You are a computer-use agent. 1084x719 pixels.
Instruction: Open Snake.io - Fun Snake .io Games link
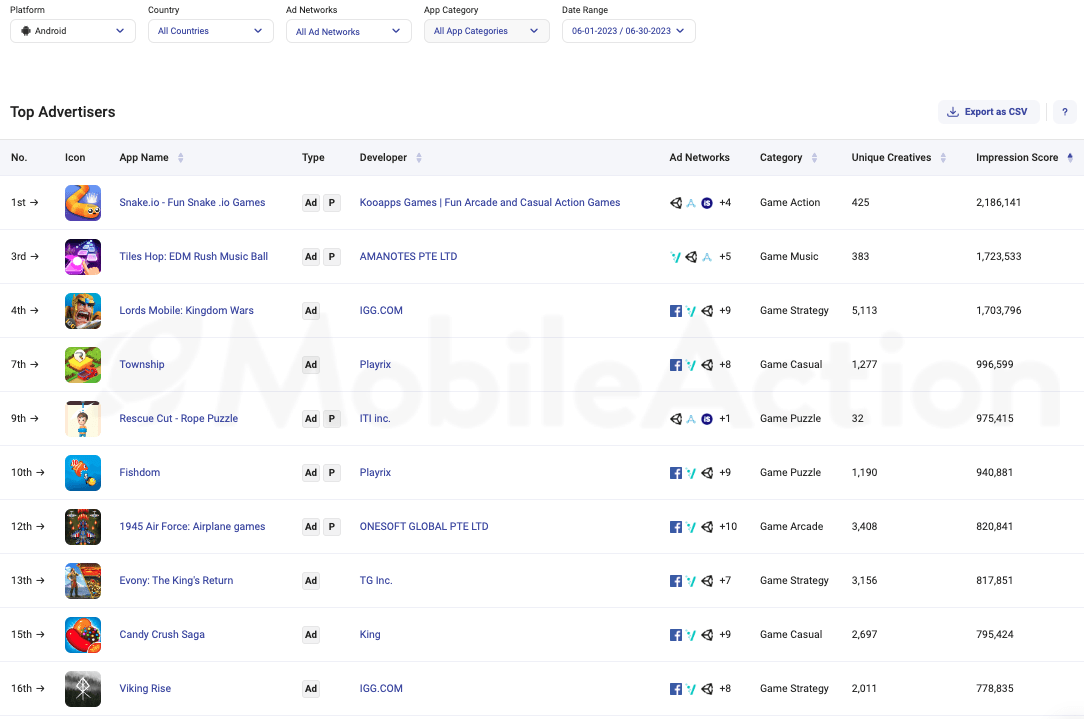pos(192,203)
